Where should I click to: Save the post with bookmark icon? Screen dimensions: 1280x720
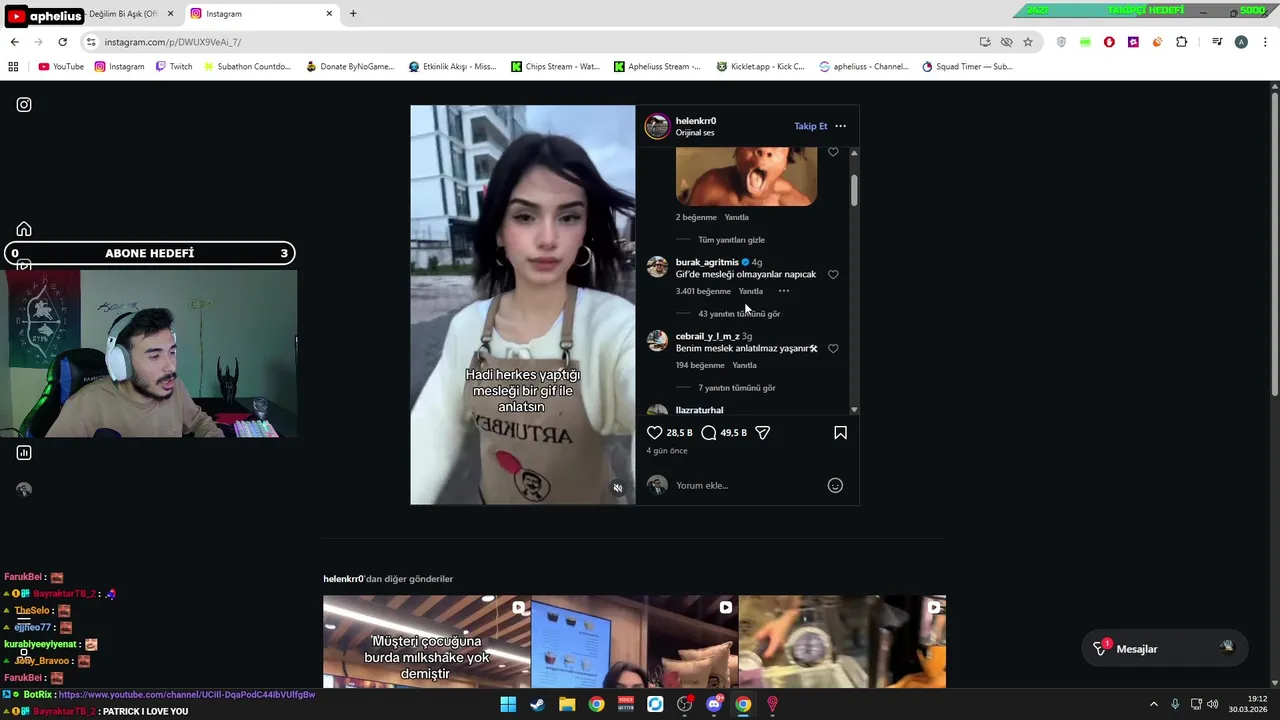pyautogui.click(x=840, y=432)
